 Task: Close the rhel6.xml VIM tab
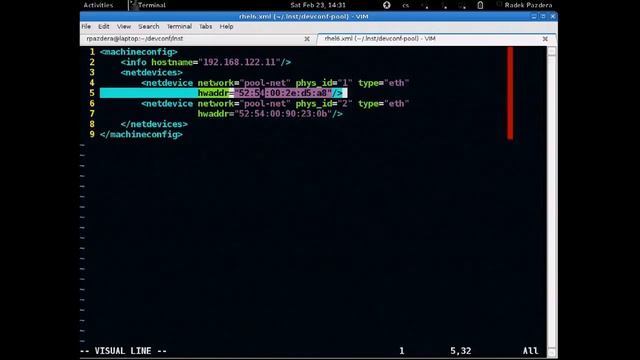[545, 39]
